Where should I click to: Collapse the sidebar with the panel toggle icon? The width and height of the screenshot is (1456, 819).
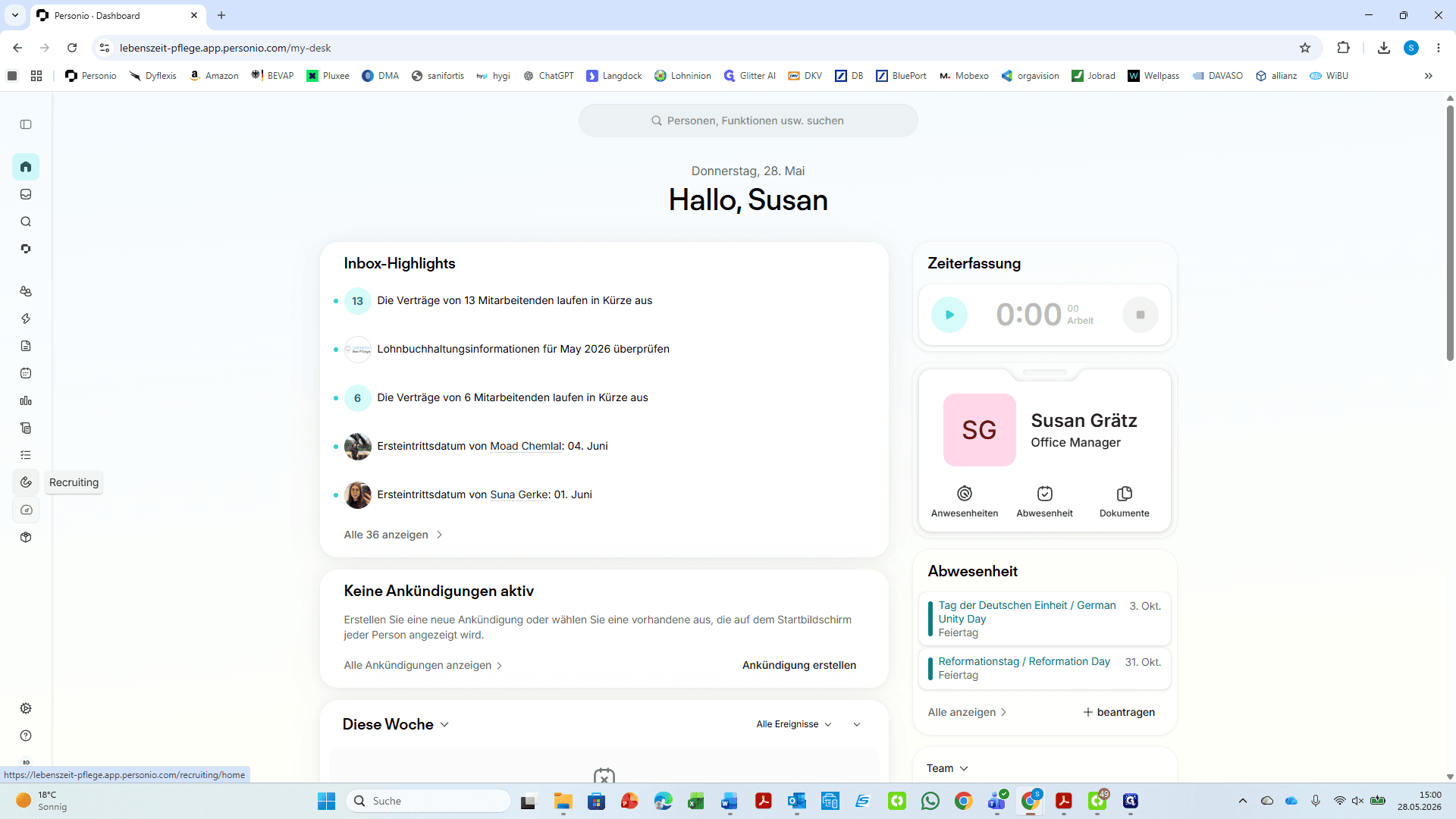point(26,124)
